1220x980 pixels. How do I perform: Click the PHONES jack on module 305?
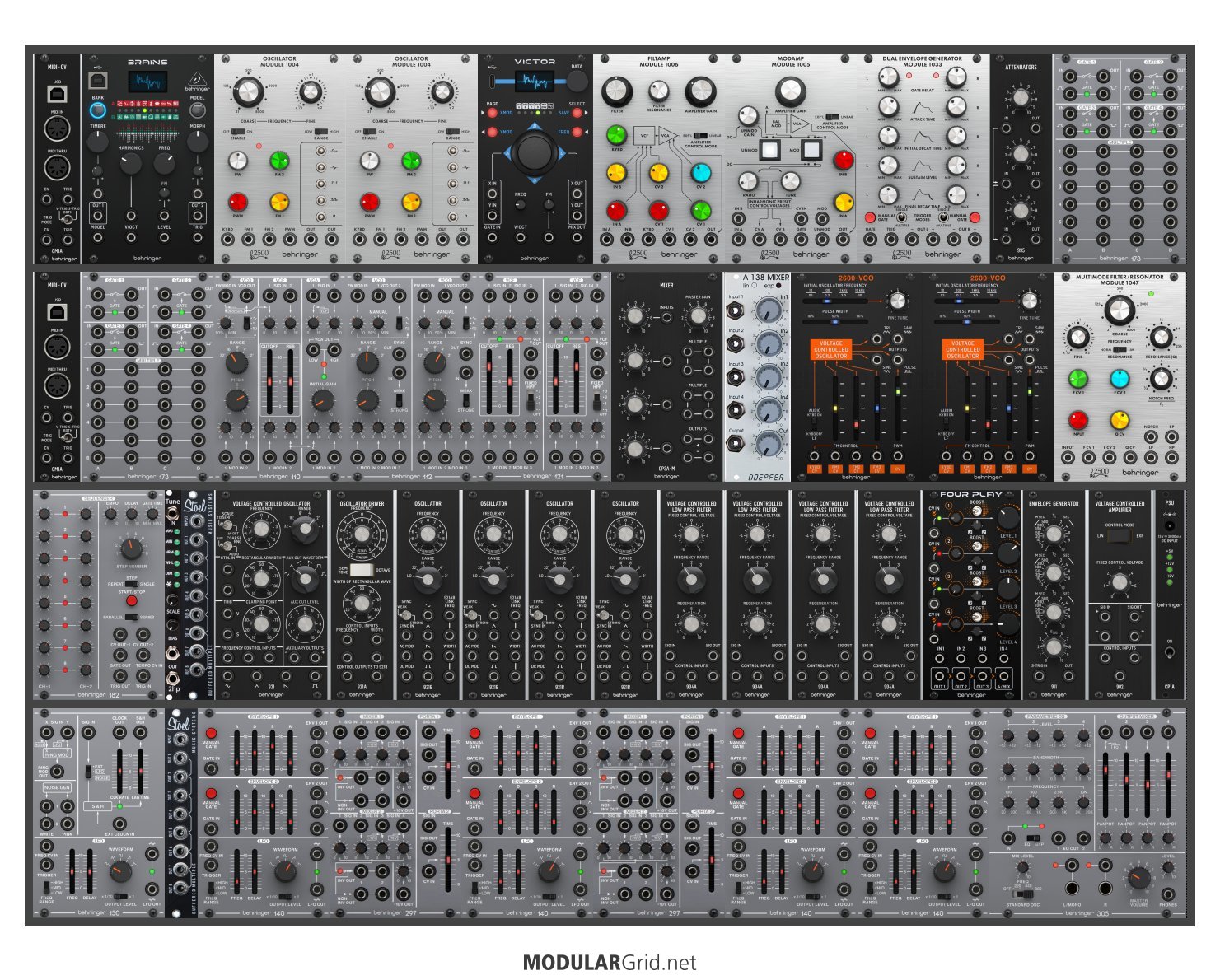[1168, 894]
